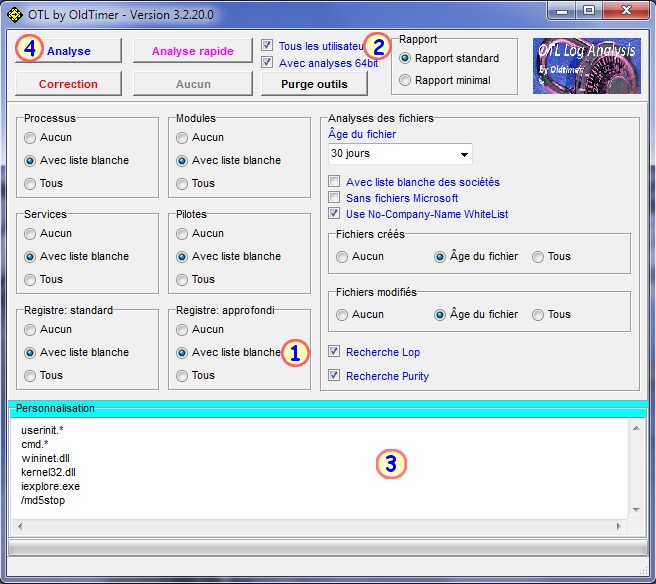Run the Analyse rapide quick scan
The image size is (656, 584).
tap(193, 51)
